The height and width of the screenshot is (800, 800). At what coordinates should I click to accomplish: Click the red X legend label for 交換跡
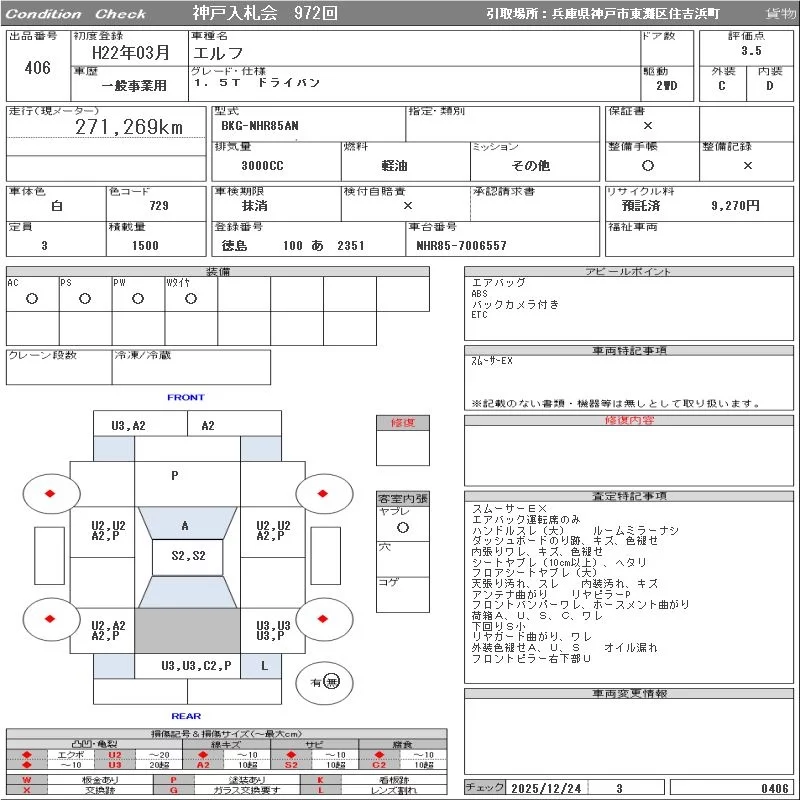[x=27, y=790]
